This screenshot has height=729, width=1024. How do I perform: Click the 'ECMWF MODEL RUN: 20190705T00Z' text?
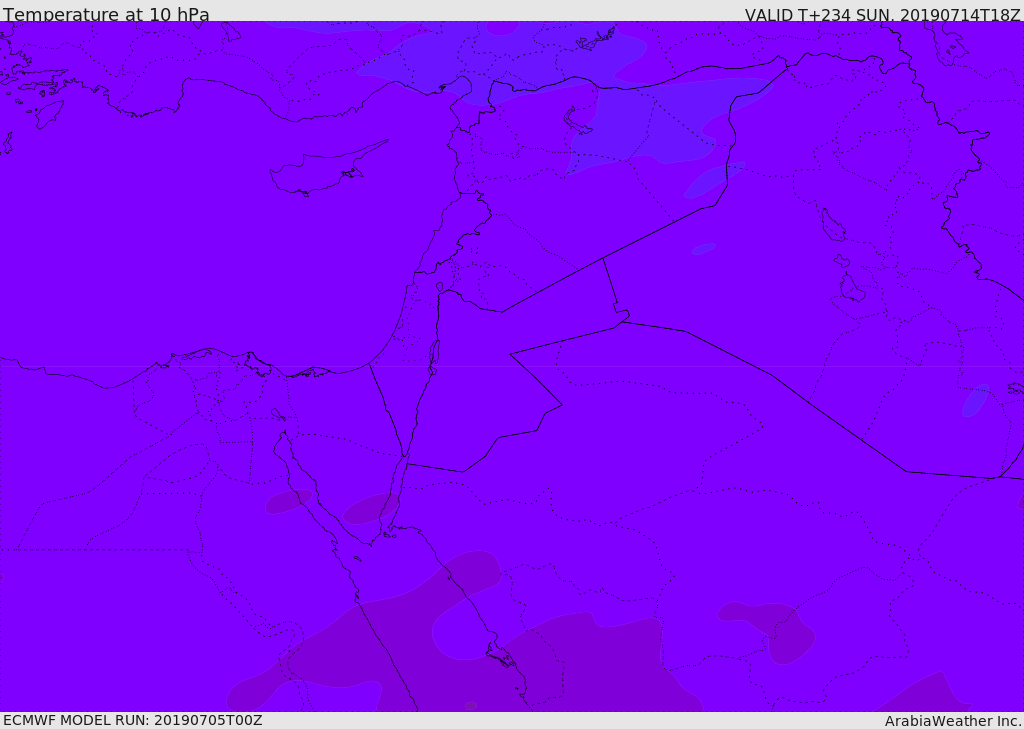pos(133,720)
